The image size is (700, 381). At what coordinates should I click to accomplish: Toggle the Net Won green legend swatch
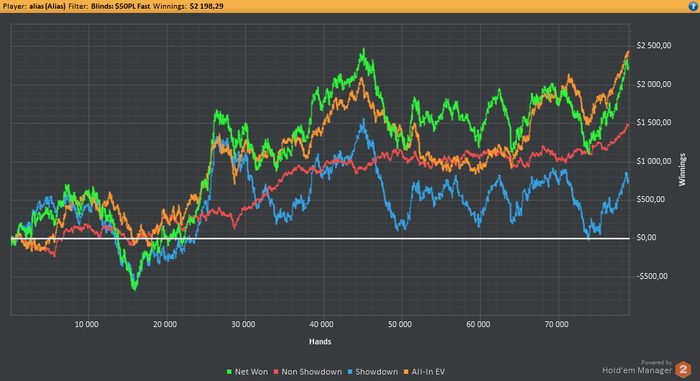click(x=229, y=372)
